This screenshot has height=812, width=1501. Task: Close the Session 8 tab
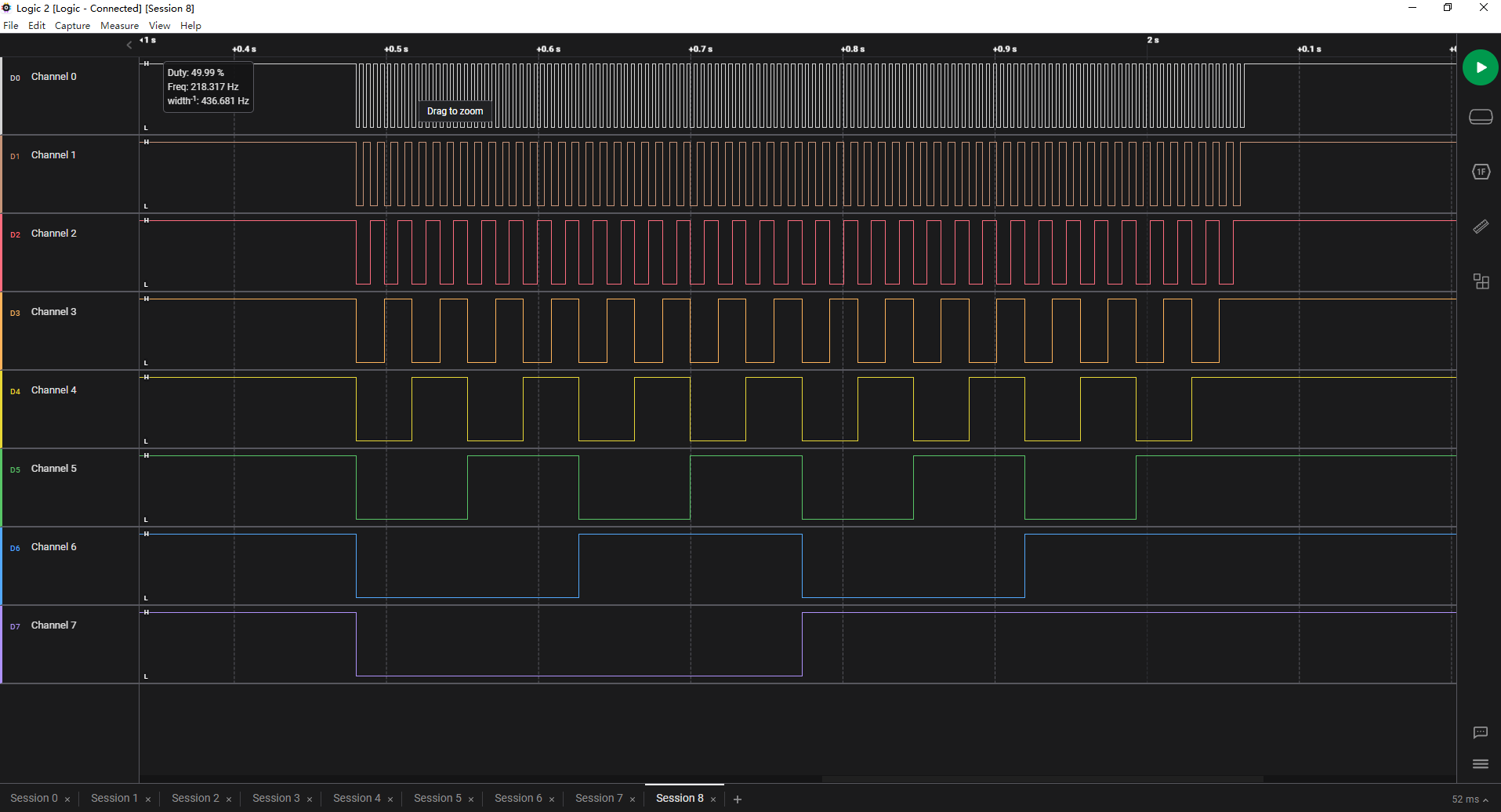click(713, 799)
